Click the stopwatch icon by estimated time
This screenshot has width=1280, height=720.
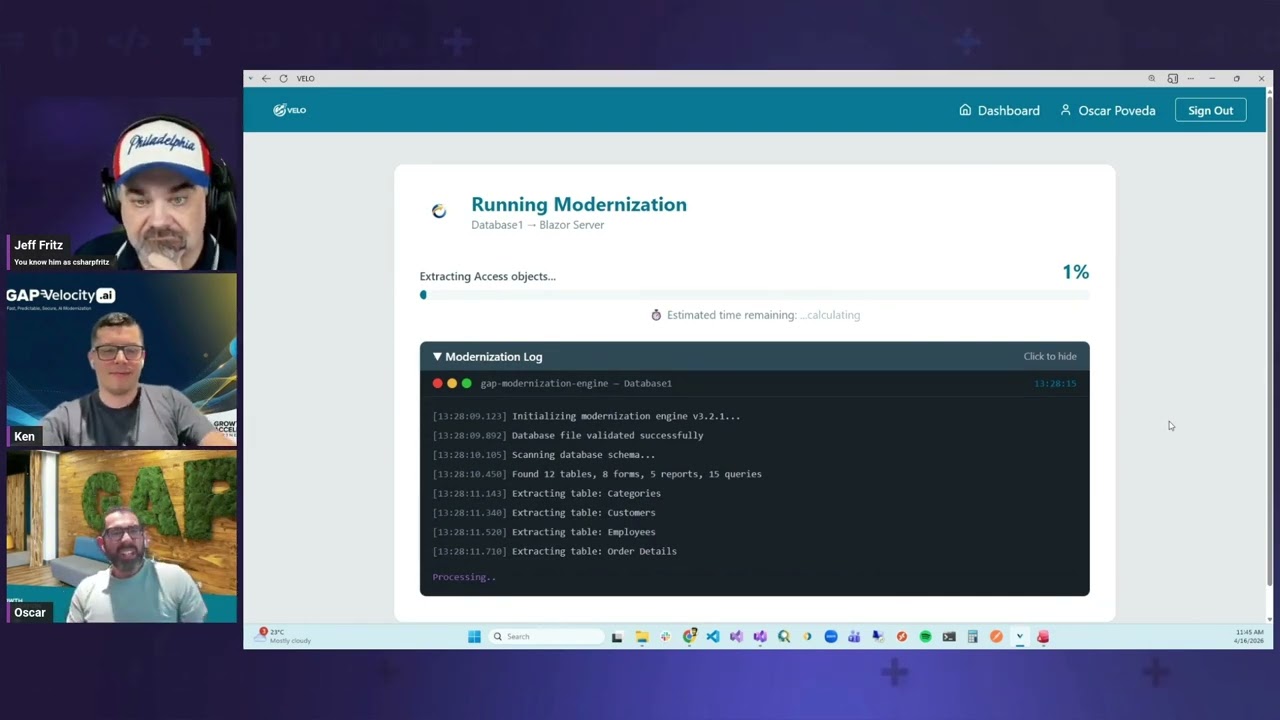point(656,315)
